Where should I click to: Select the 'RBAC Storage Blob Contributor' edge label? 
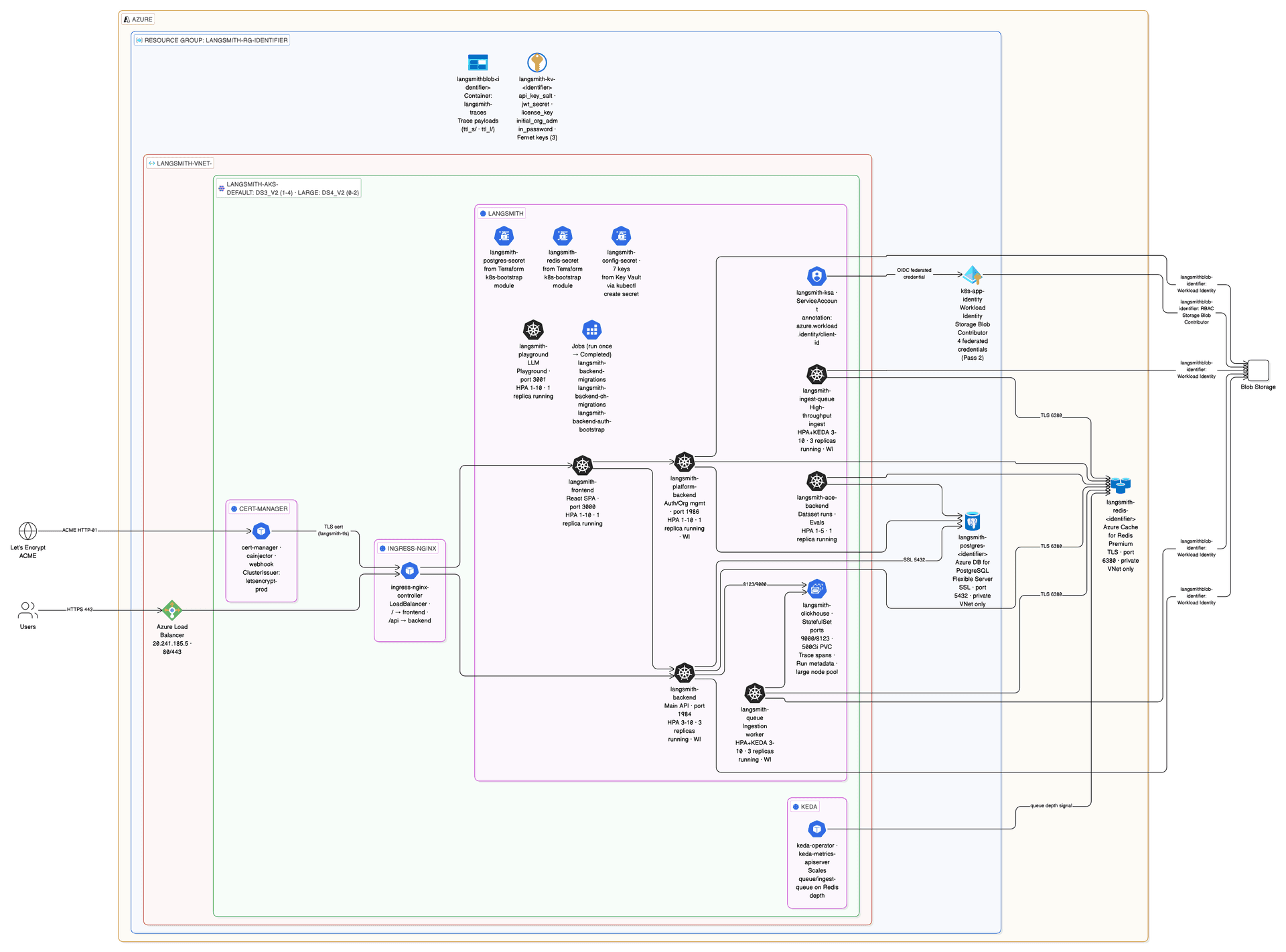[x=1196, y=312]
